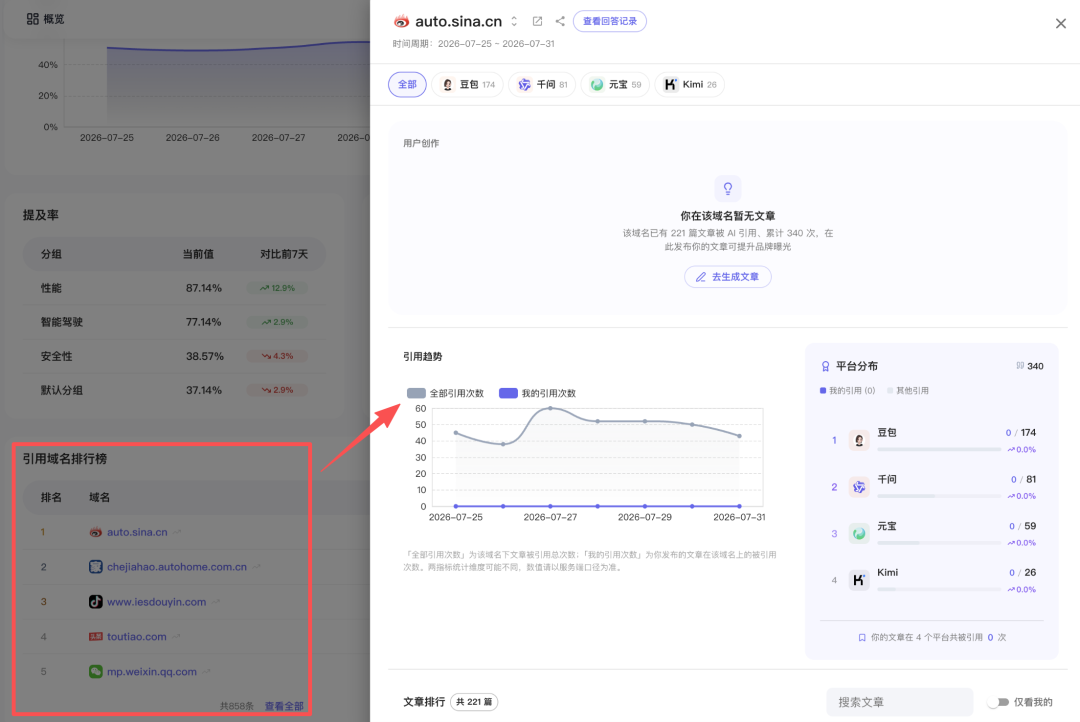
Task: Select the 元宝 59 tab
Action: coord(616,84)
